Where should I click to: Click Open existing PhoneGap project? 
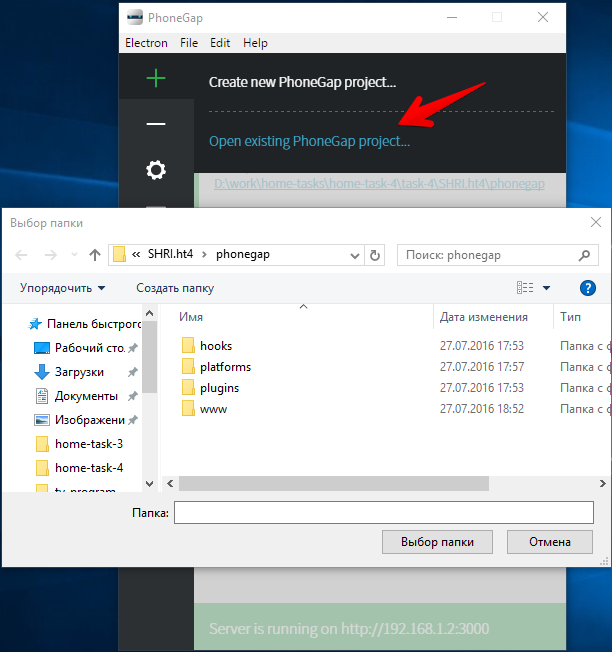click(x=309, y=141)
